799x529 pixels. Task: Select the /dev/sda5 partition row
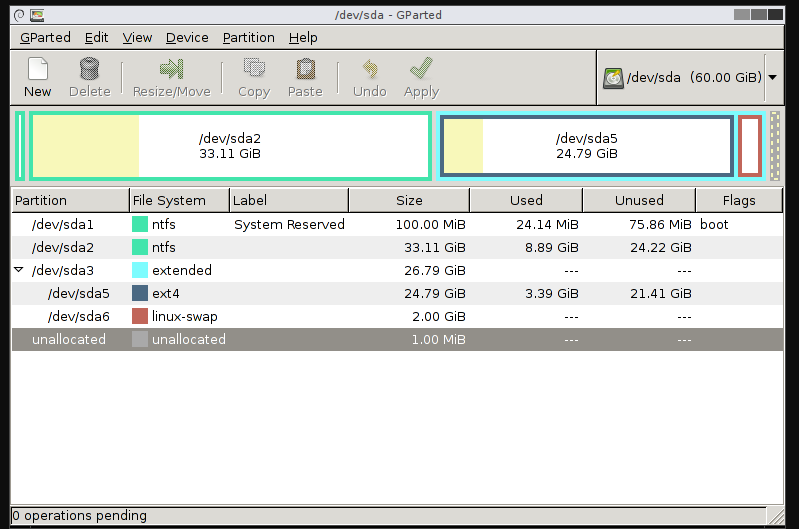[x=397, y=293]
